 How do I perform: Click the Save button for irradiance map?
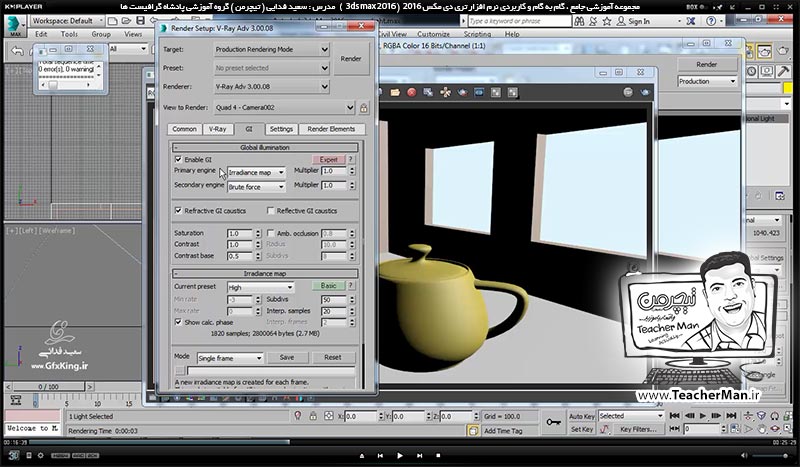pos(287,357)
